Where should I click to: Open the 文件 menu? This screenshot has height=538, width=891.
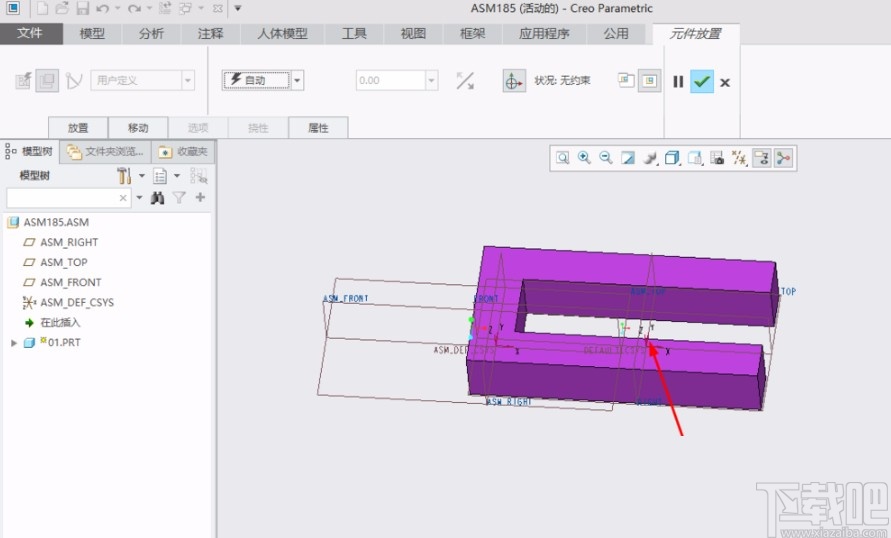click(x=31, y=34)
